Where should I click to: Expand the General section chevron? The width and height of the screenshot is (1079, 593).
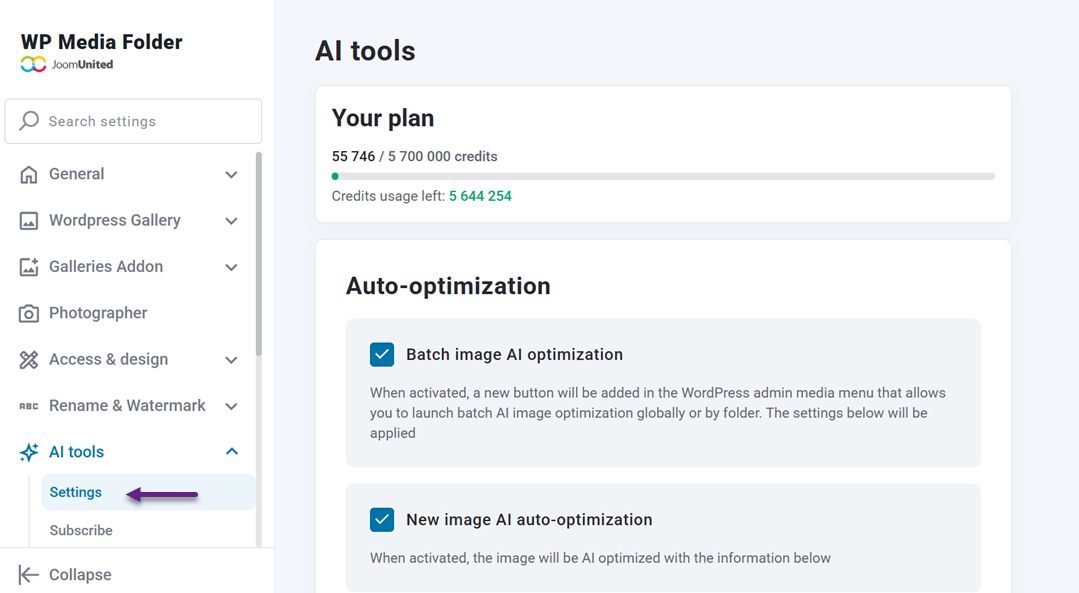click(x=231, y=173)
